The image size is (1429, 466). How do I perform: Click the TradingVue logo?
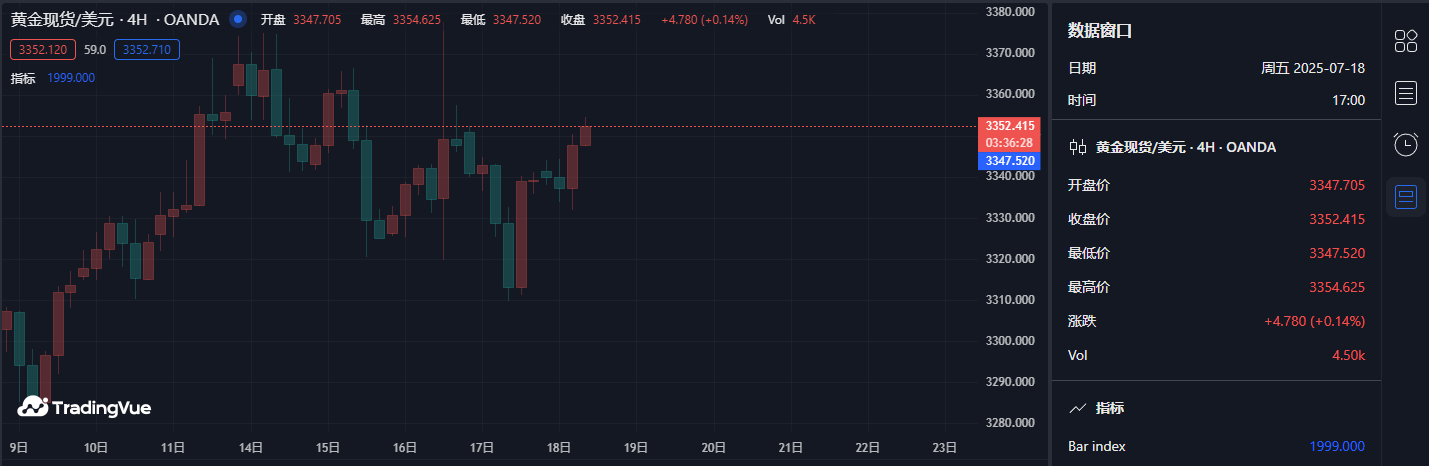(84, 406)
